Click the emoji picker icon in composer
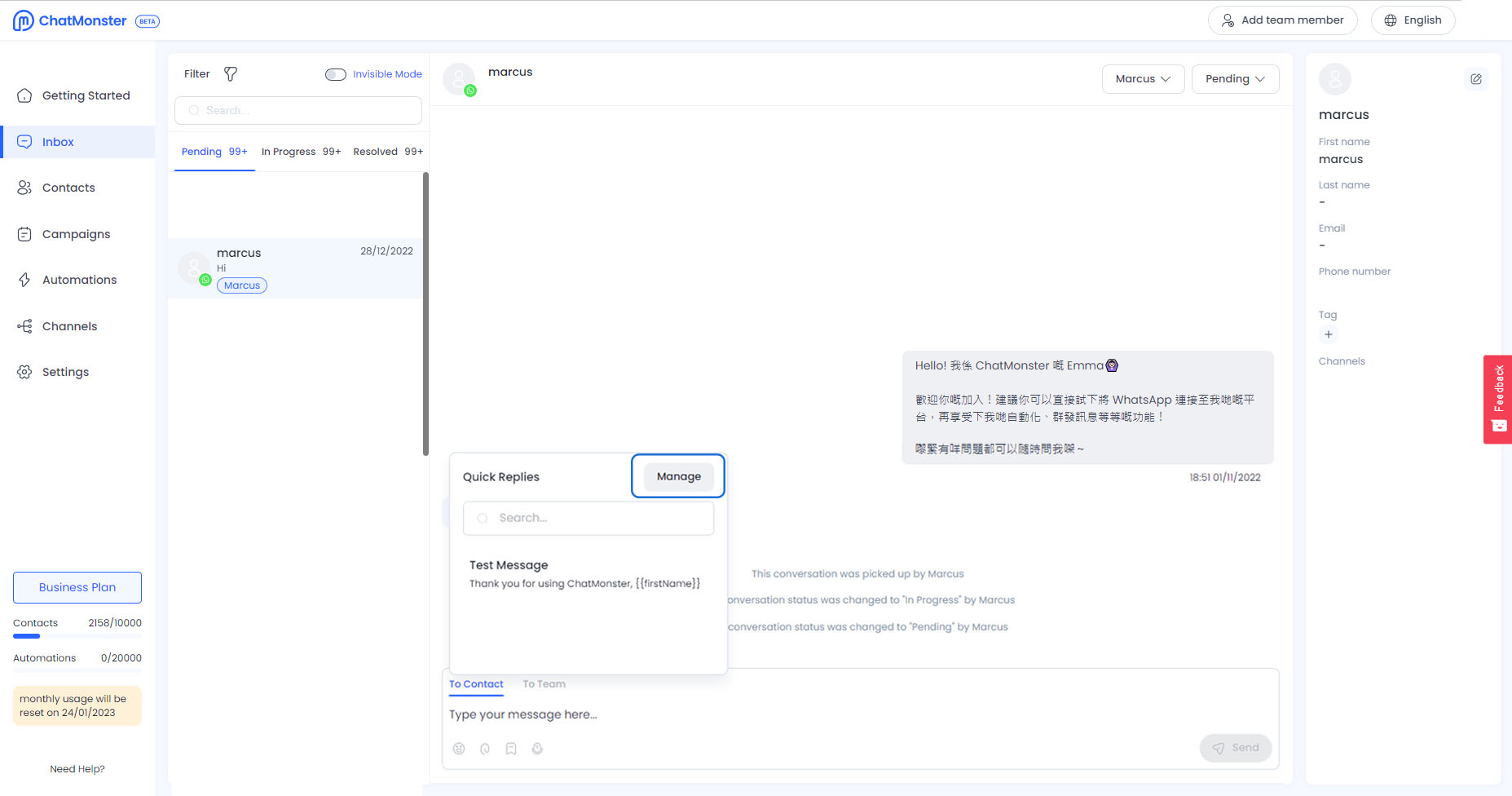Image resolution: width=1512 pixels, height=796 pixels. click(459, 749)
